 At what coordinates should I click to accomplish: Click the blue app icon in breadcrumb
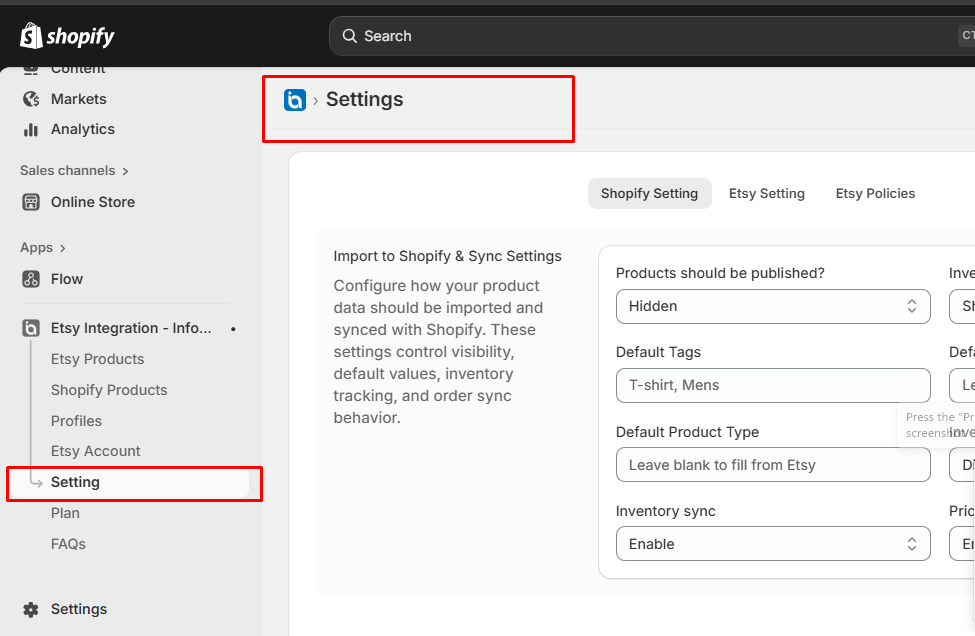[295, 99]
